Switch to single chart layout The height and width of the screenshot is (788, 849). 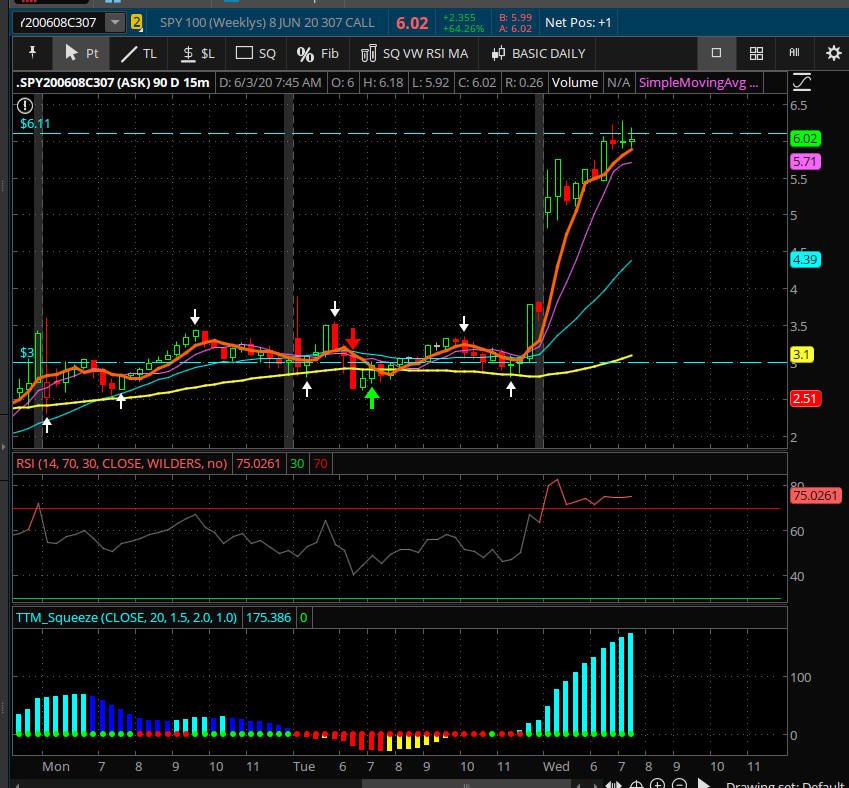click(x=716, y=53)
